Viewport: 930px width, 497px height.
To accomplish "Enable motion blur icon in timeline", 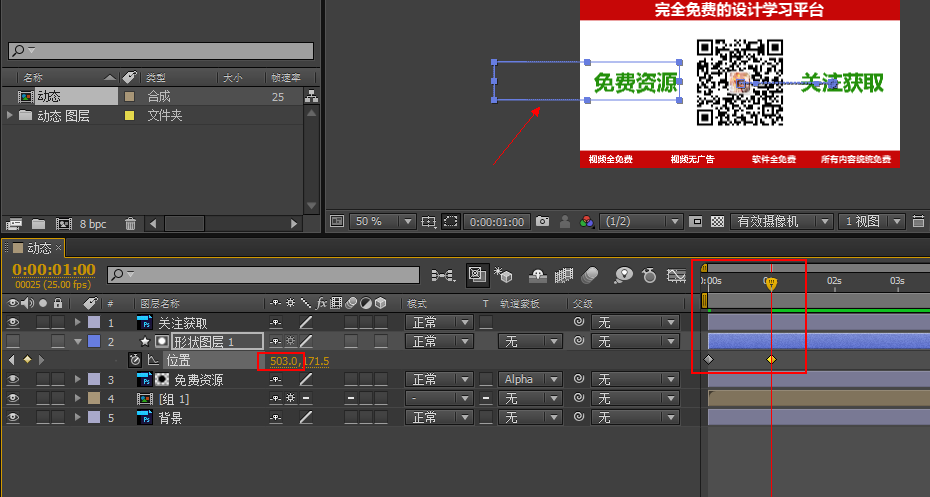I will coord(590,275).
